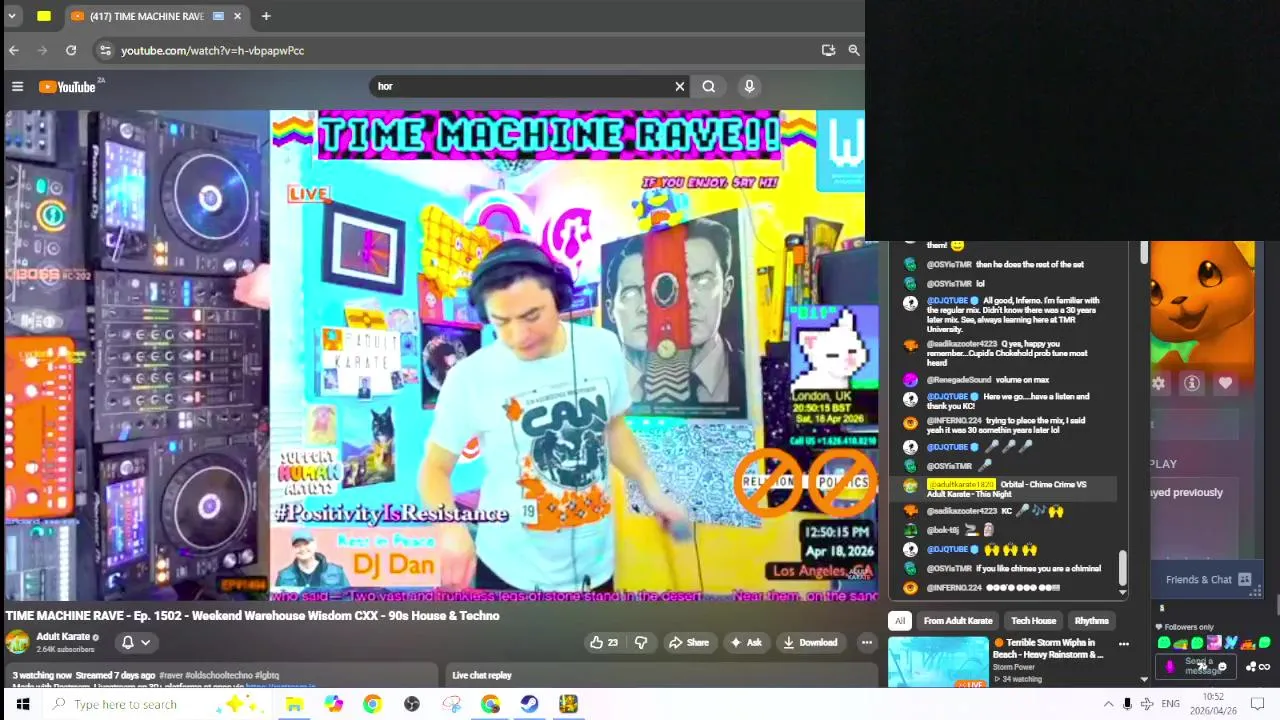The width and height of the screenshot is (1280, 720).
Task: Open Friends & Chat in right panel
Action: pos(1208,579)
